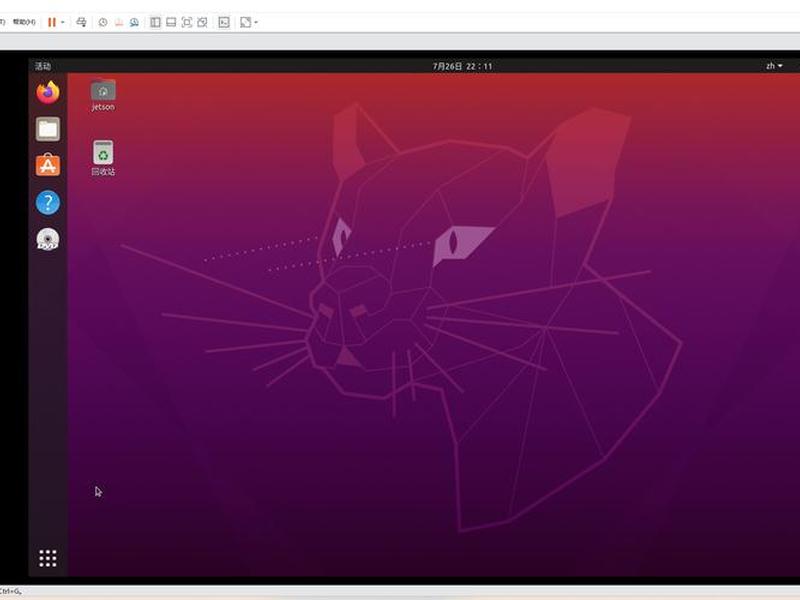The height and width of the screenshot is (600, 800).
Task: Show all applications grid
Action: pos(48,558)
